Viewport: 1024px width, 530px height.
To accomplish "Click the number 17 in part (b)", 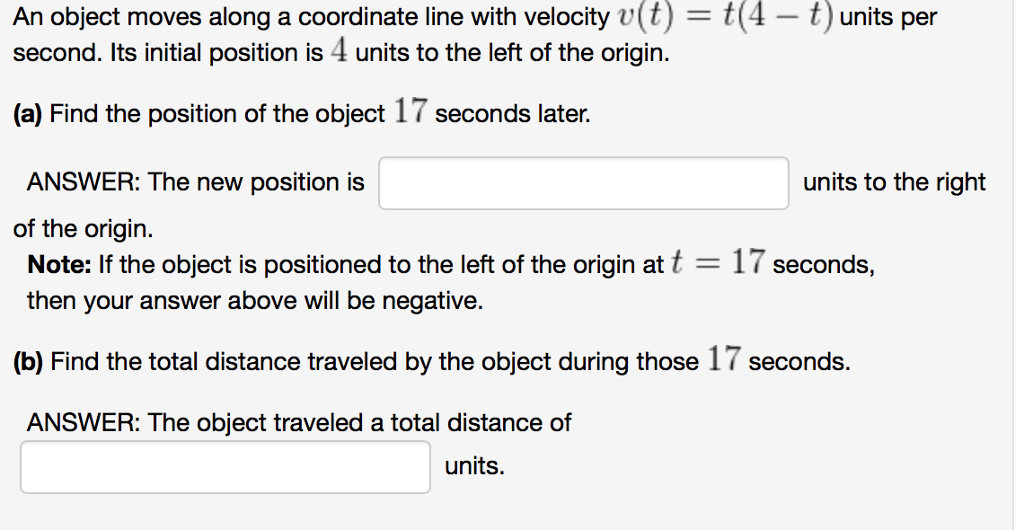I will click(x=723, y=360).
